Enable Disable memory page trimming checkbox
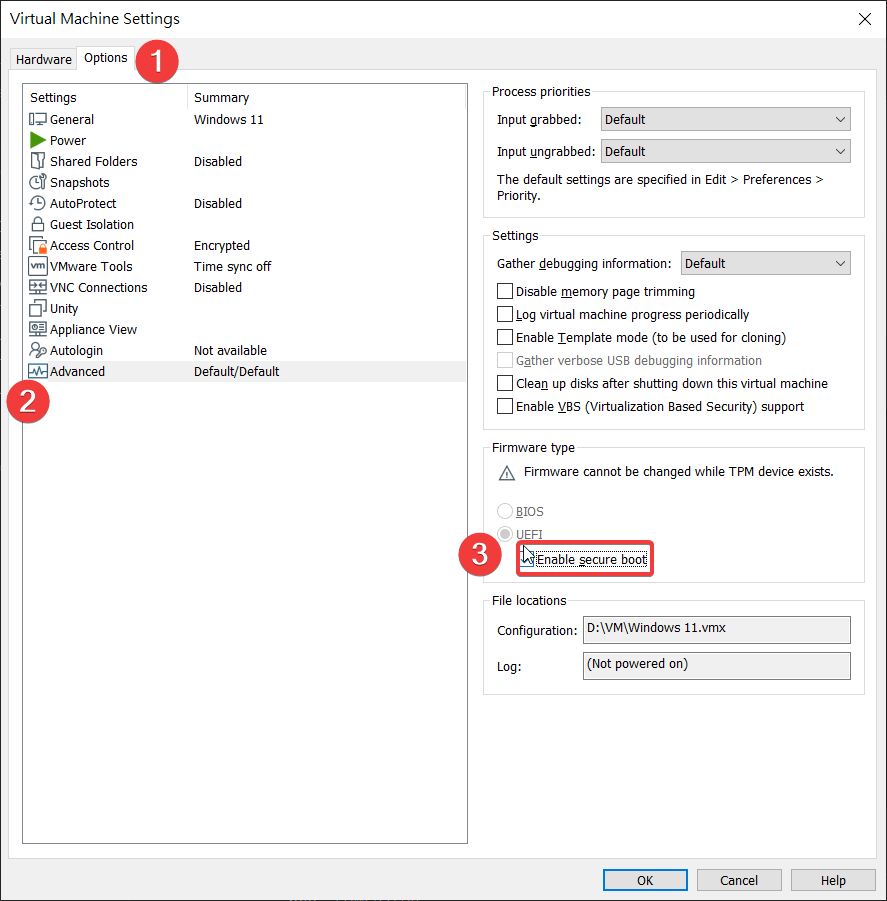Screen dimensions: 887x901 [505, 292]
